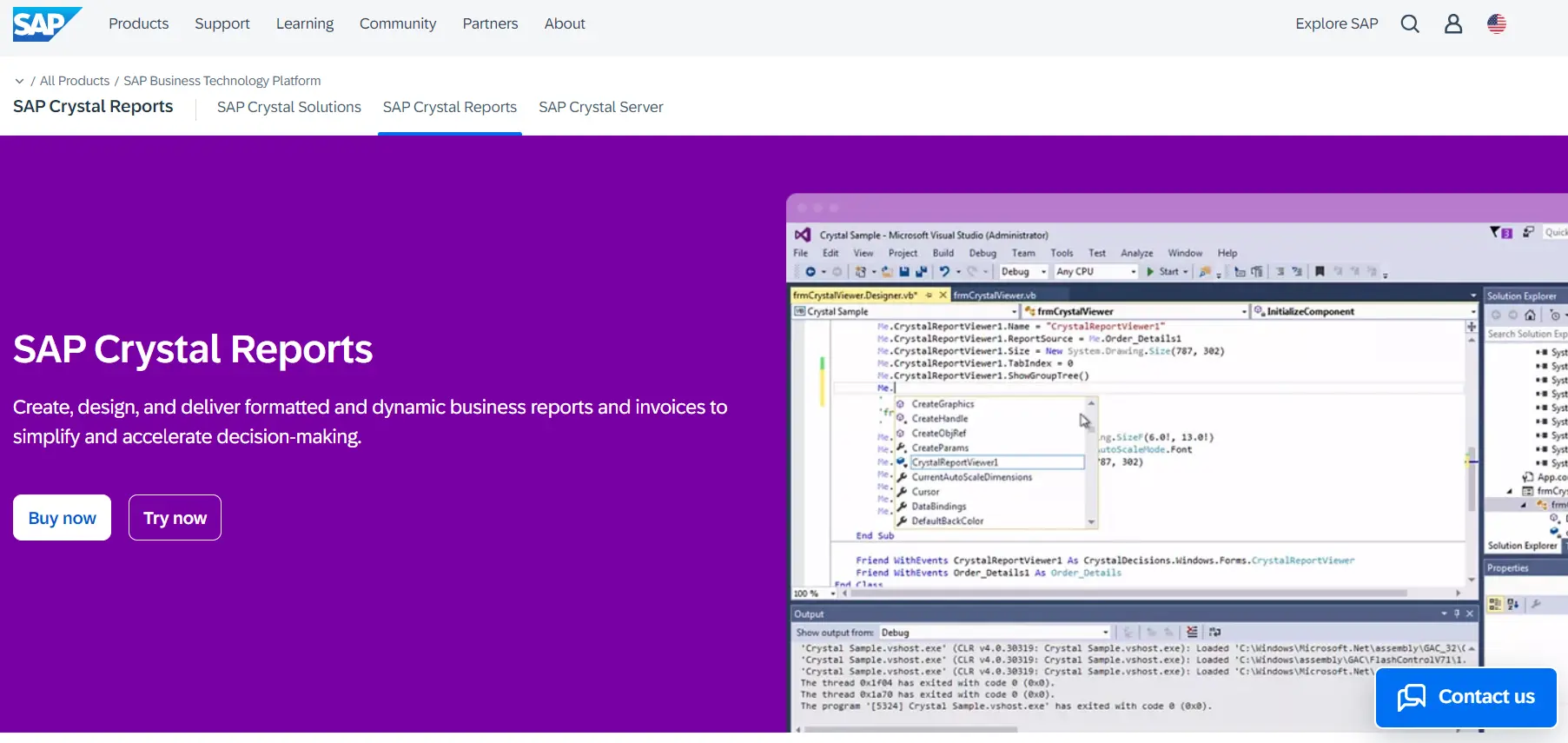This screenshot has height=743, width=1568.
Task: Click the Visual Studio Crystal Sample screenshot
Action: (x=1177, y=463)
